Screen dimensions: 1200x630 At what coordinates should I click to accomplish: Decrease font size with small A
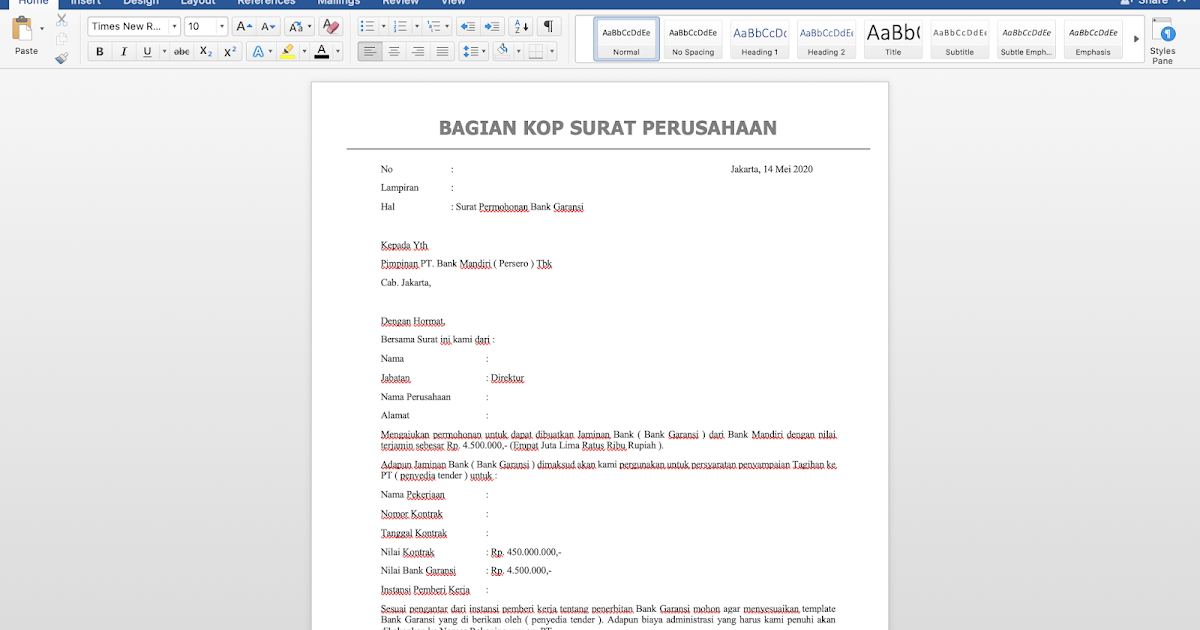[x=268, y=26]
